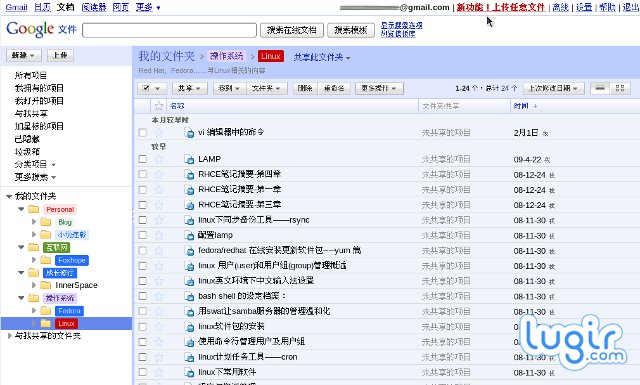Viewport: 640px width, 385px height.
Task: Click the star next to 配置lamp
Action: coord(159,235)
